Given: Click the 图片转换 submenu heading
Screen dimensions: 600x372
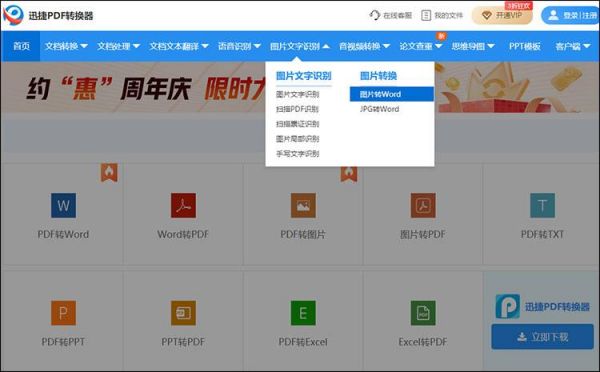Looking at the screenshot, I should click(378, 76).
